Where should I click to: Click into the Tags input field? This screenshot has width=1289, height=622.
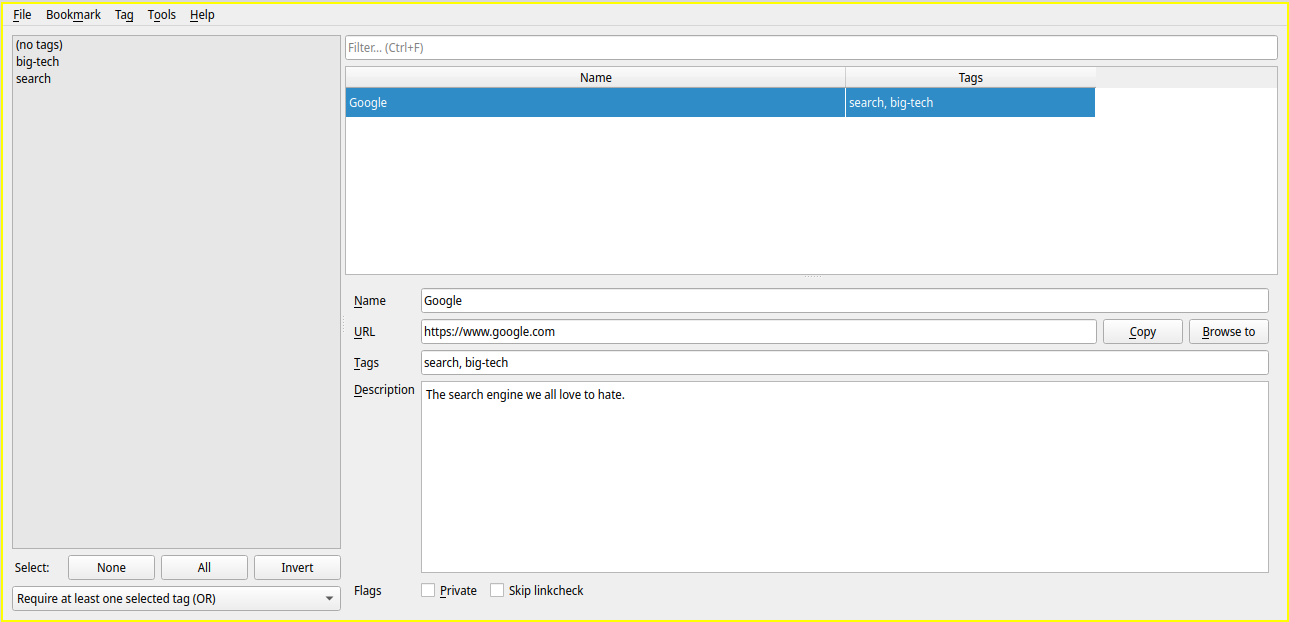[x=844, y=362]
